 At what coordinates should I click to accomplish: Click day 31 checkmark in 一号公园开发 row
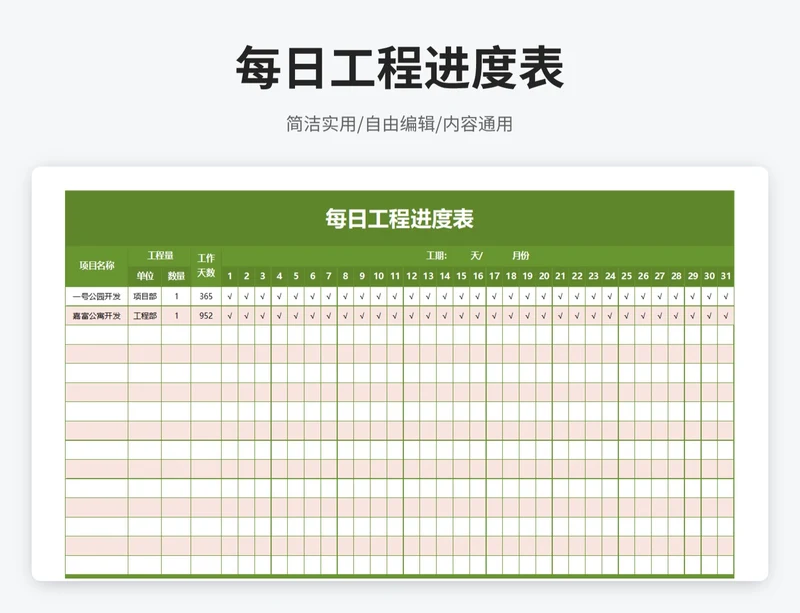pyautogui.click(x=725, y=297)
